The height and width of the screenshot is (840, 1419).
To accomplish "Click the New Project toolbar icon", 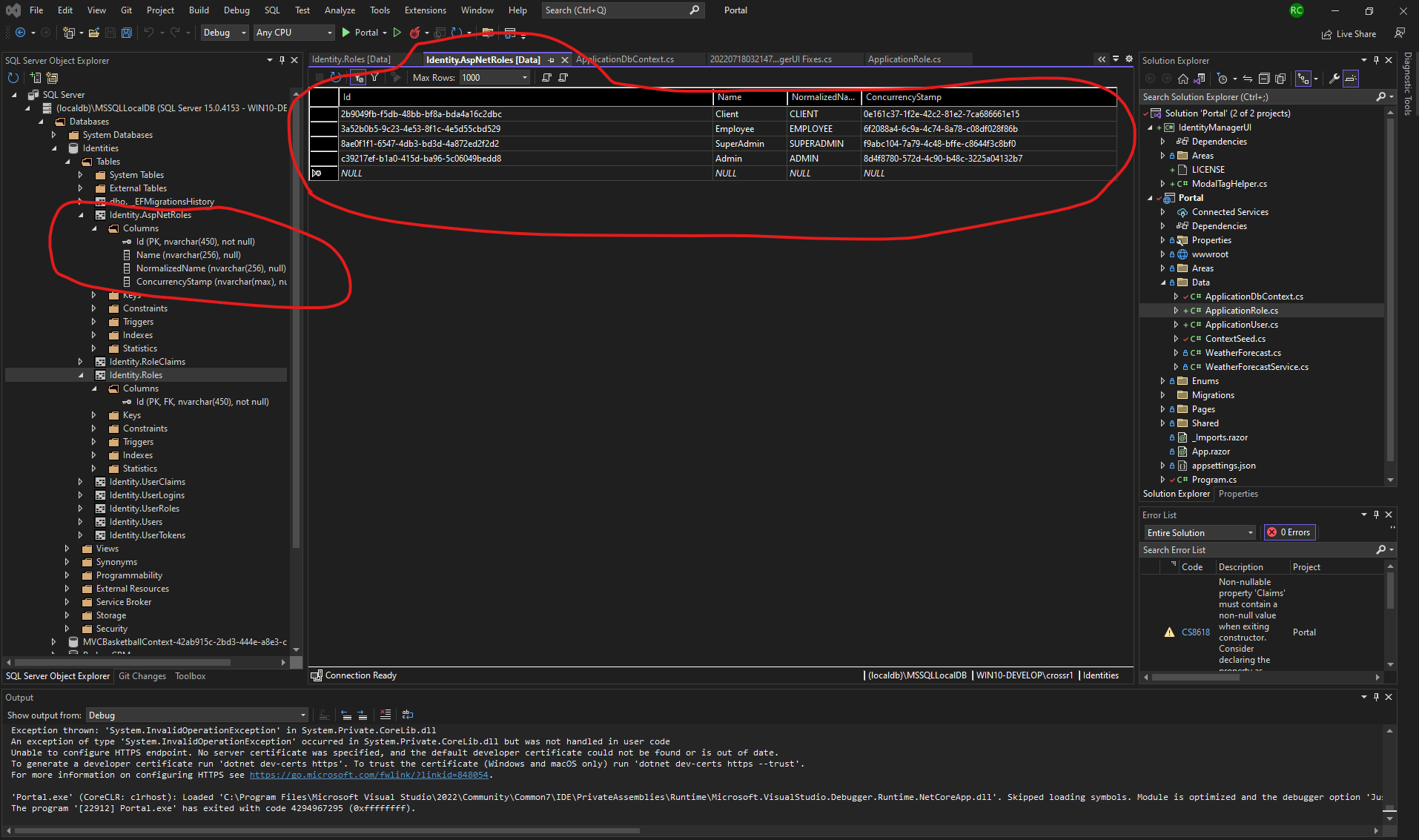I will 70,33.
